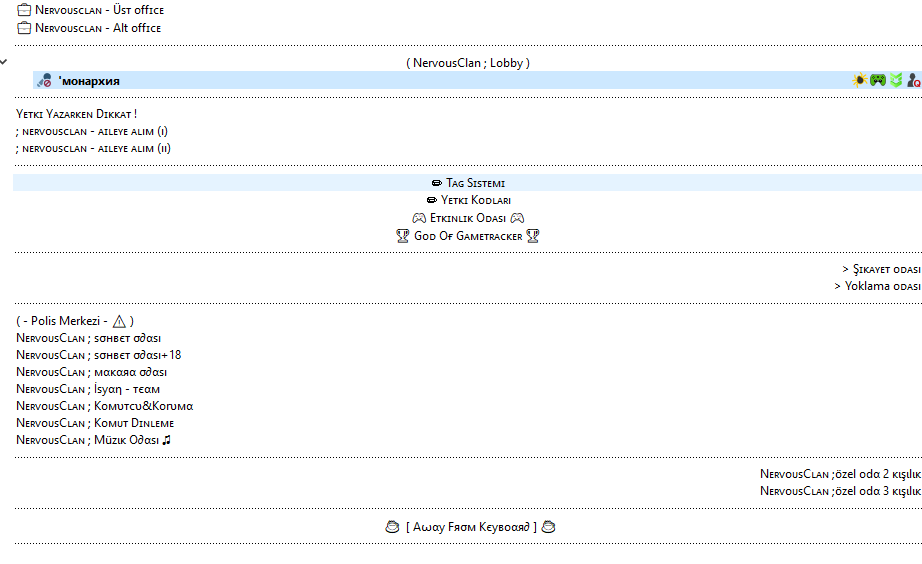The image size is (922, 564).
Task: Click the green chevrons rank badge icon
Action: point(896,80)
